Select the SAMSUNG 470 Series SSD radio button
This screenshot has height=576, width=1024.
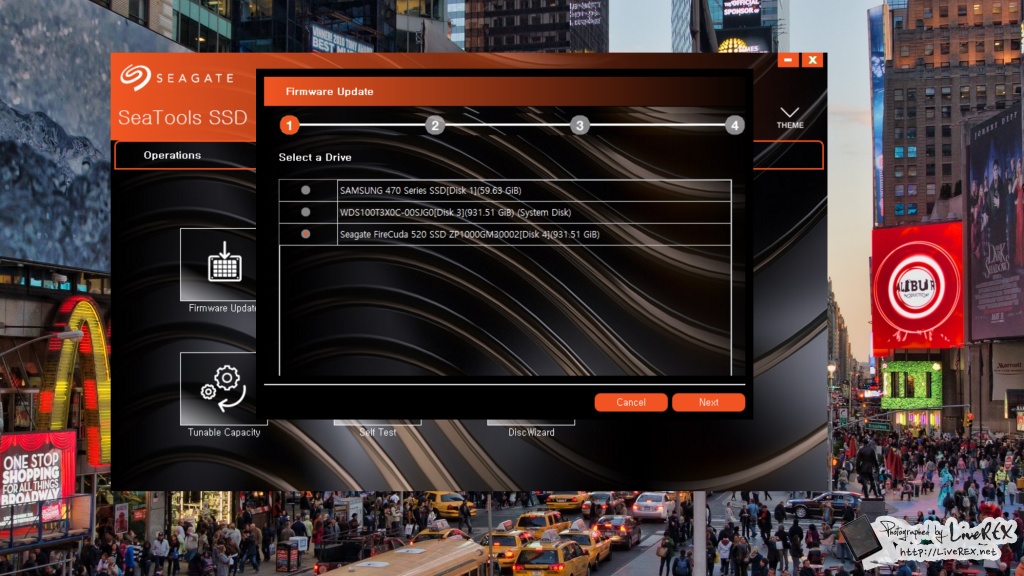click(x=305, y=190)
